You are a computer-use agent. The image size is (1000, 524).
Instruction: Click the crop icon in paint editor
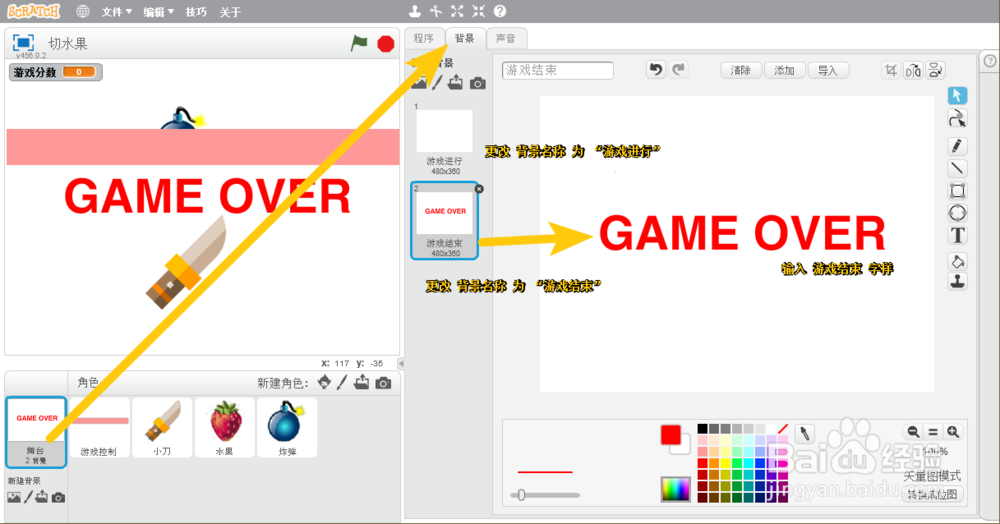point(891,70)
